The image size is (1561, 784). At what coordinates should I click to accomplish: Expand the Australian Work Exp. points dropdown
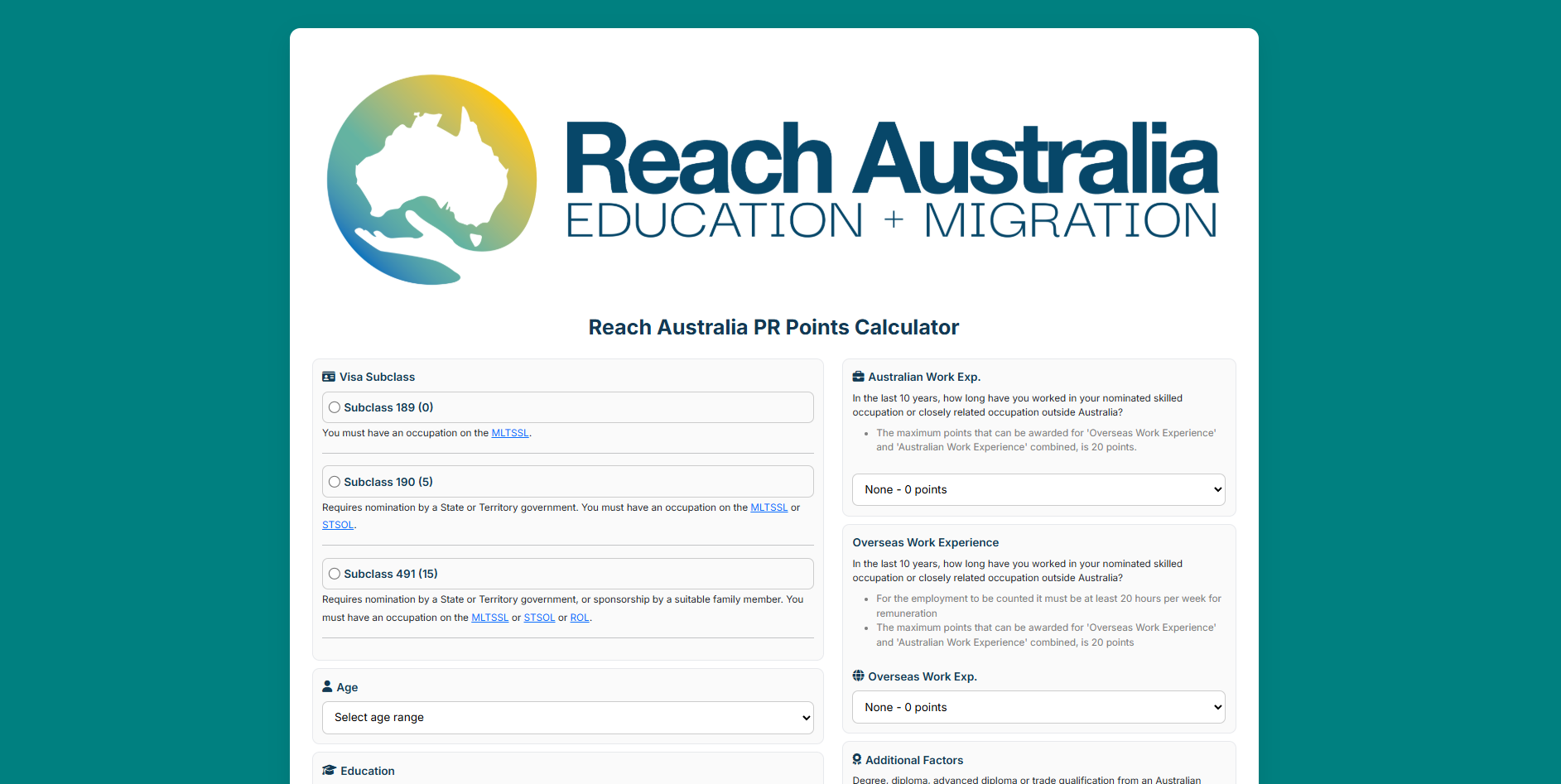(1038, 489)
